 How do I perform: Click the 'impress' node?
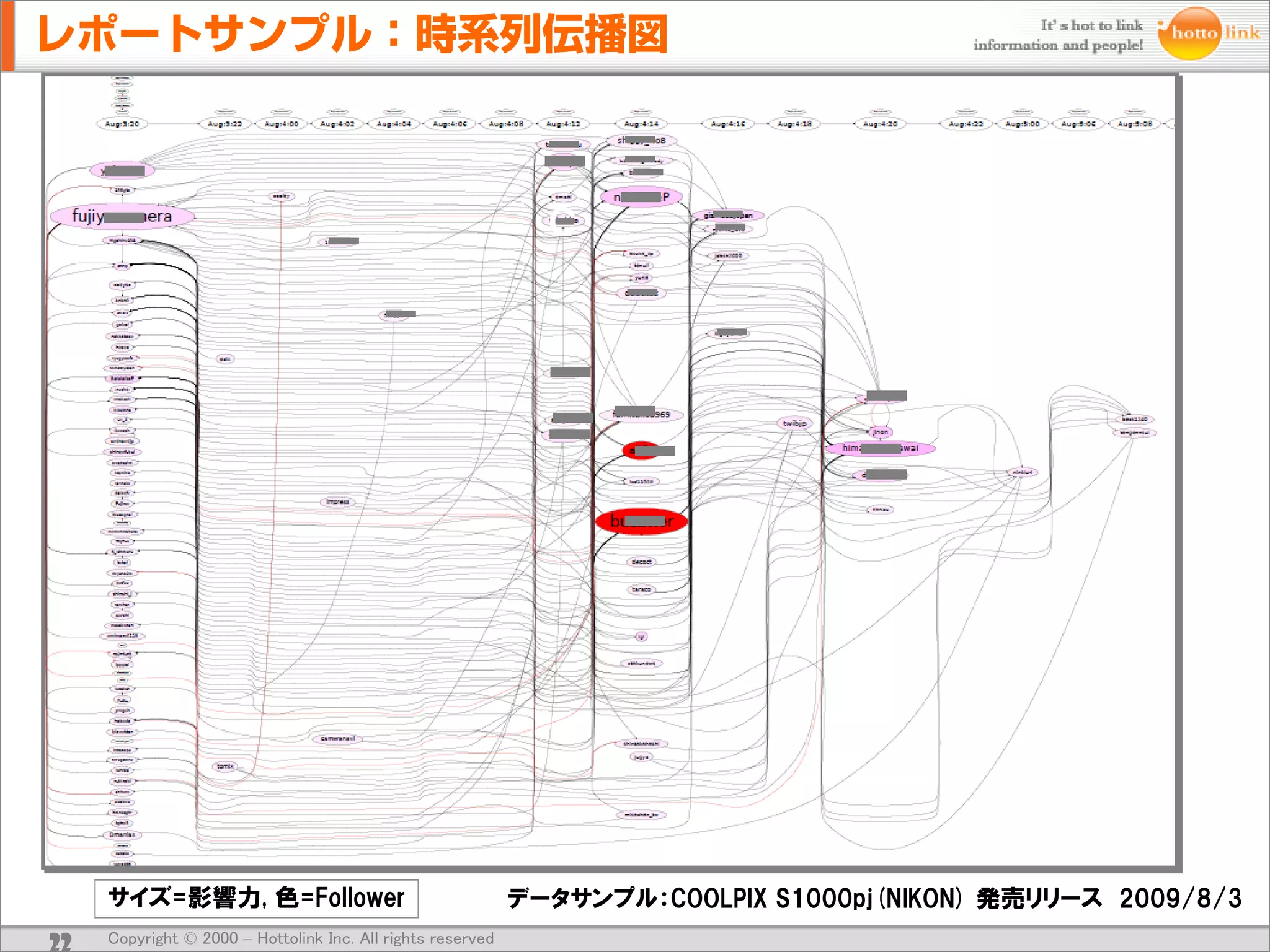point(337,501)
